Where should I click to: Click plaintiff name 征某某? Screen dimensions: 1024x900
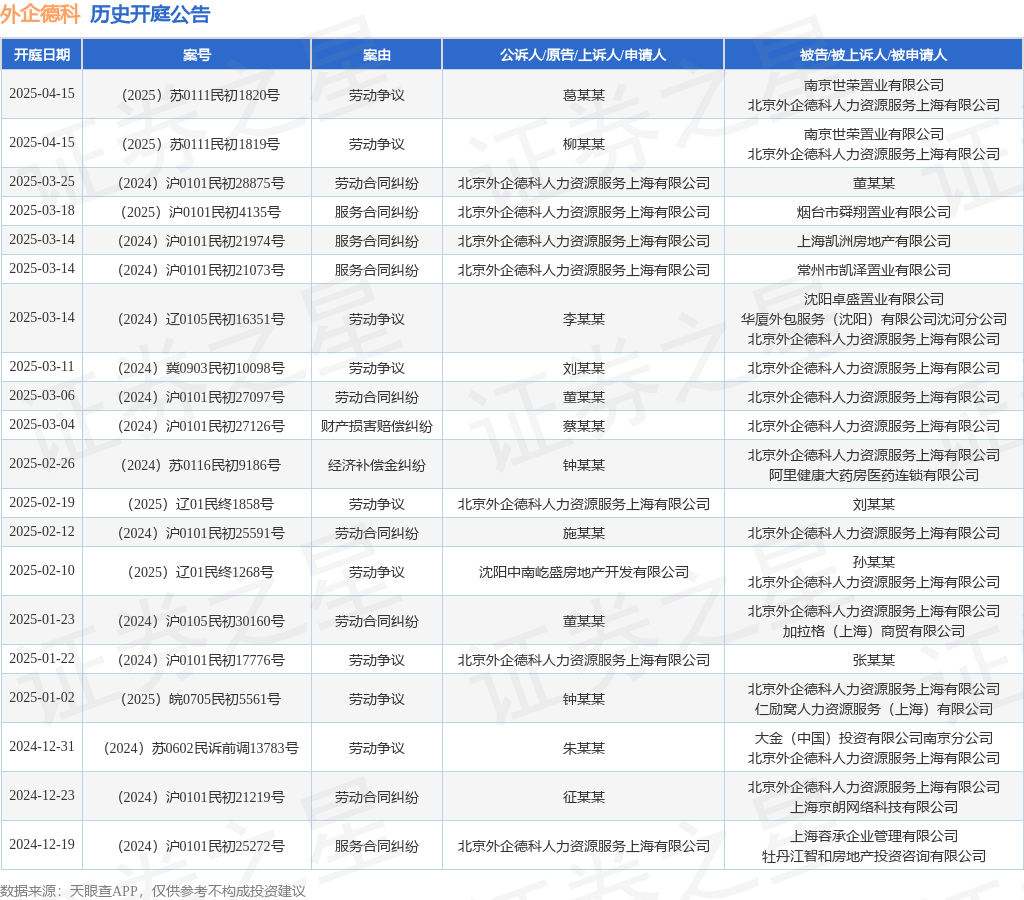point(583,797)
